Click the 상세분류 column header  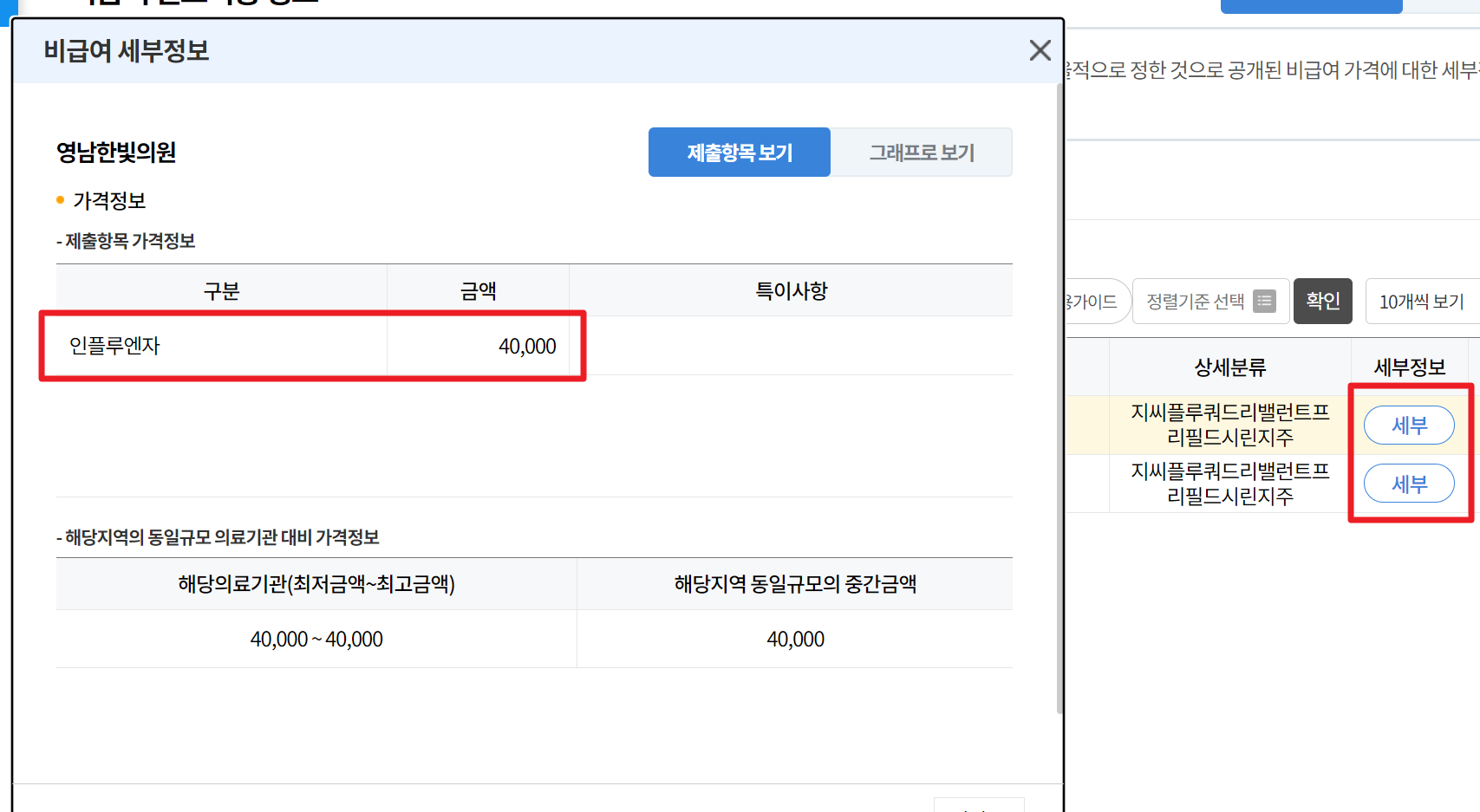click(x=1229, y=367)
